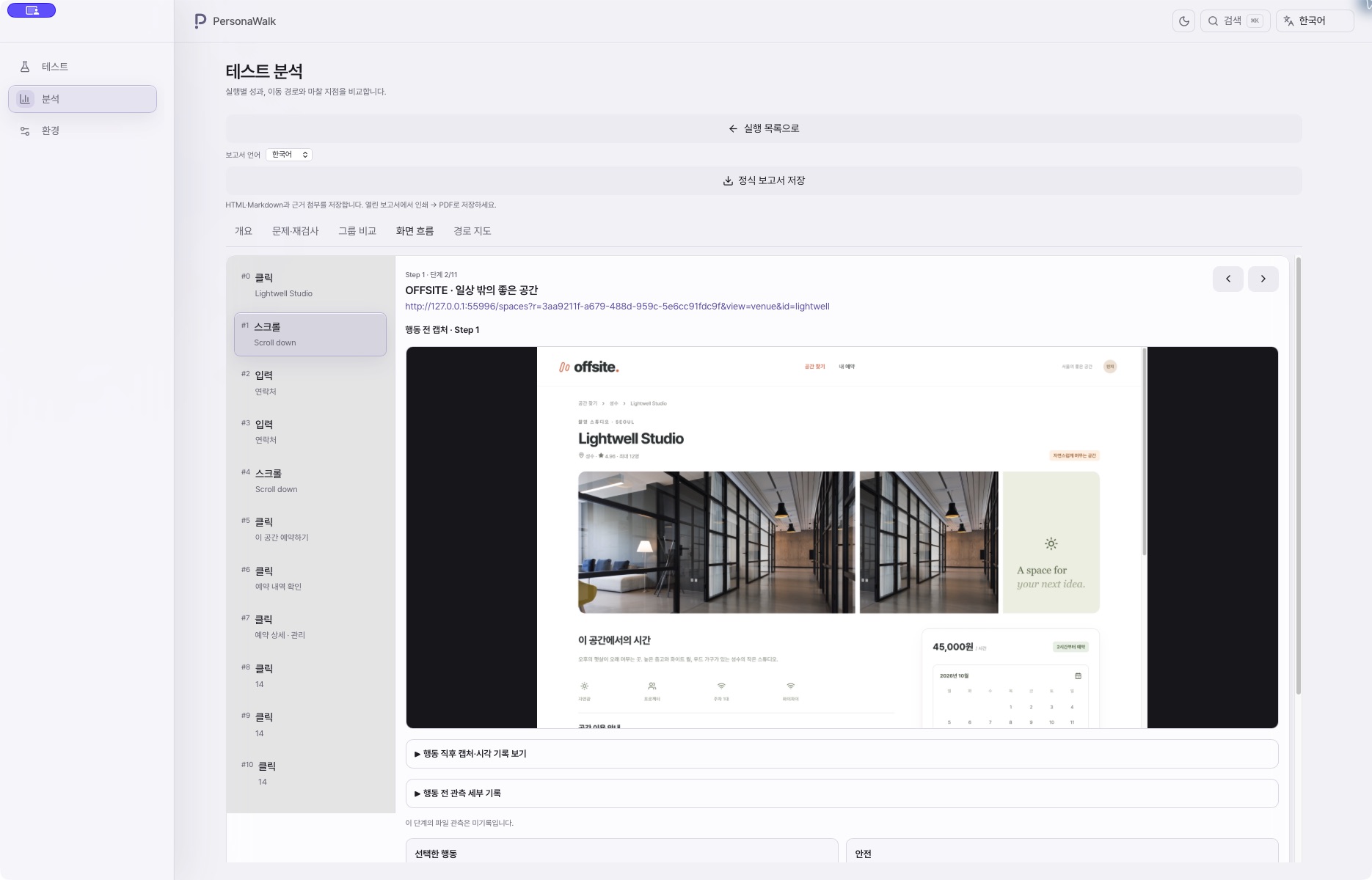This screenshot has width=1372, height=880.
Task: Click the Lightwell Studio capture screenshot
Action: 842,538
